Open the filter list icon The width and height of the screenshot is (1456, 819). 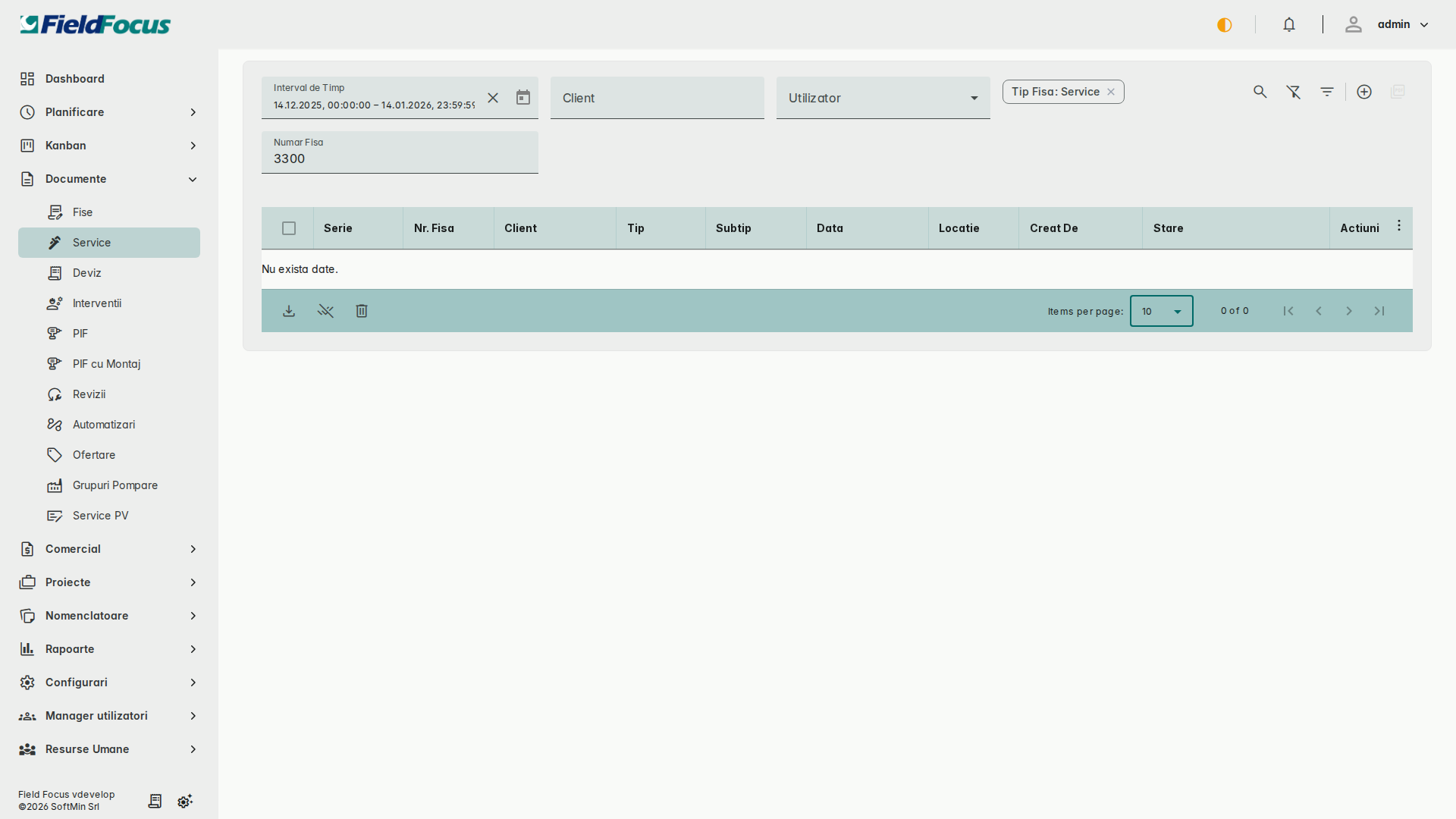[1327, 92]
